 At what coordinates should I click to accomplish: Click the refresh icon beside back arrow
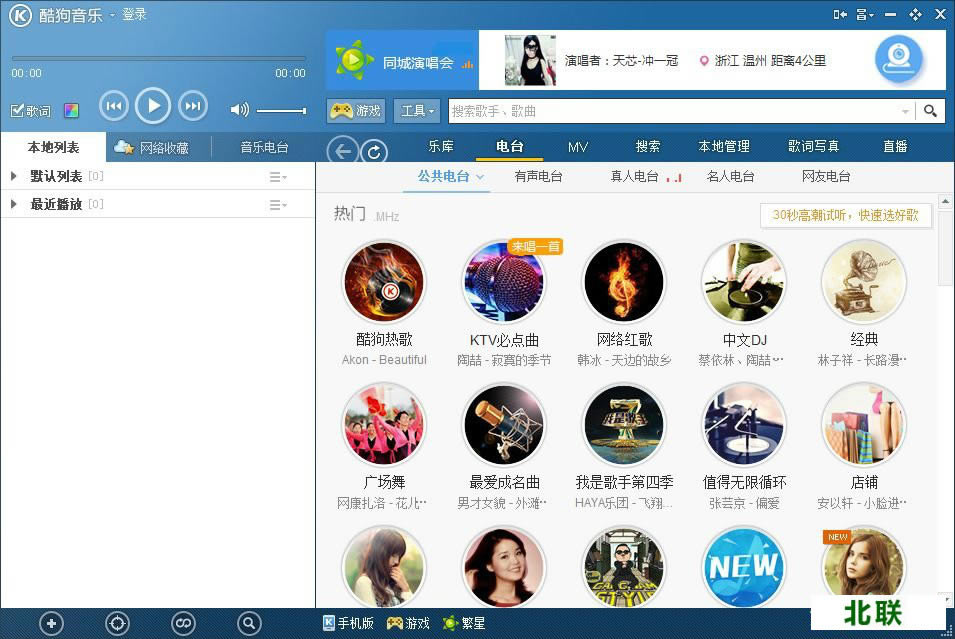click(x=373, y=151)
